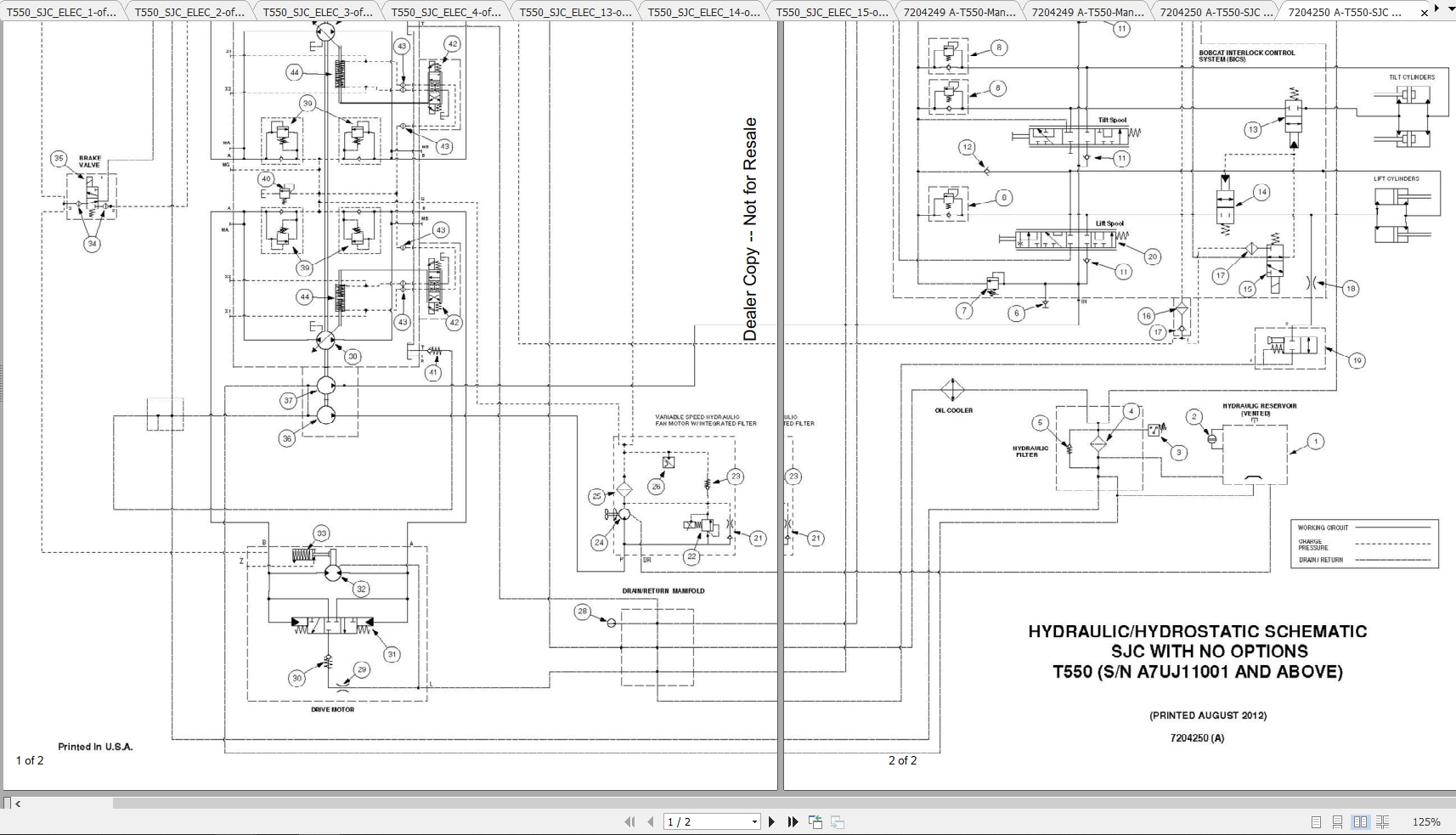Go to the previous page
The width and height of the screenshot is (1456, 835).
(651, 821)
